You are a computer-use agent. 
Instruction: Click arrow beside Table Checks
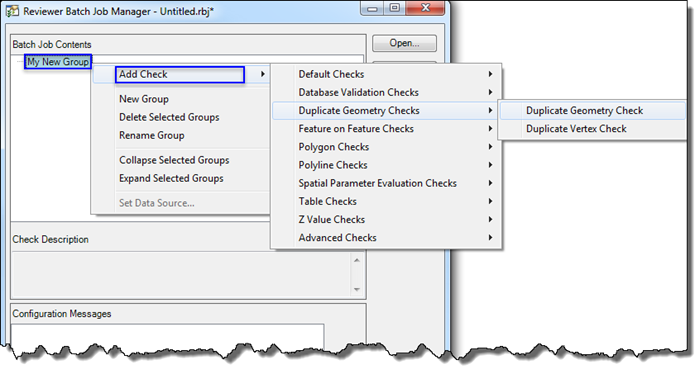[490, 201]
